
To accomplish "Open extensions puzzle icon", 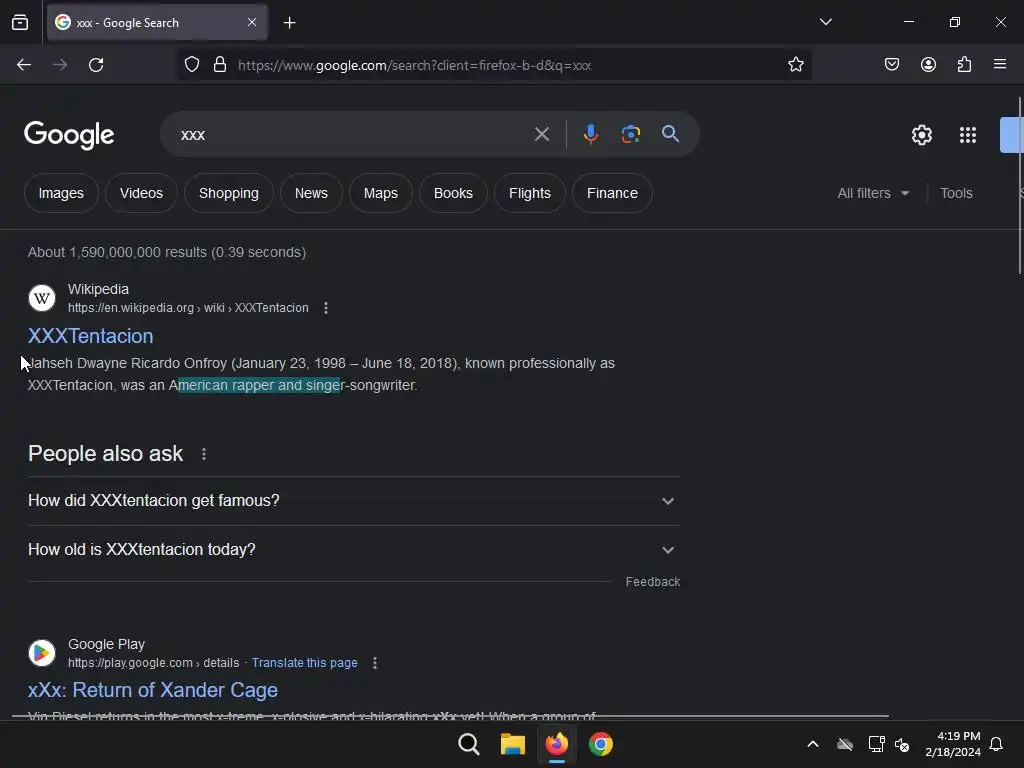I will [x=964, y=65].
